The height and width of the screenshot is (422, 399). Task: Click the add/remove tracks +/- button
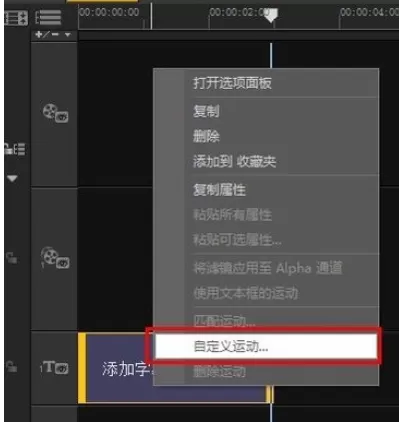tap(47, 34)
